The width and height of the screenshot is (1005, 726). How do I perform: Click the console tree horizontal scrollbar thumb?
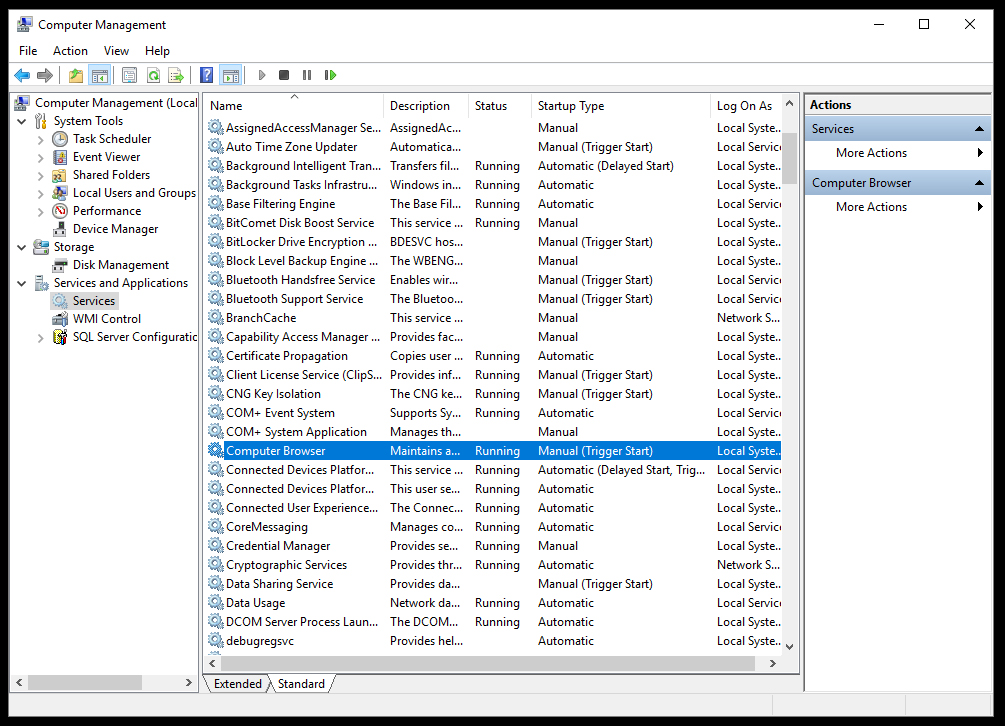click(x=85, y=683)
